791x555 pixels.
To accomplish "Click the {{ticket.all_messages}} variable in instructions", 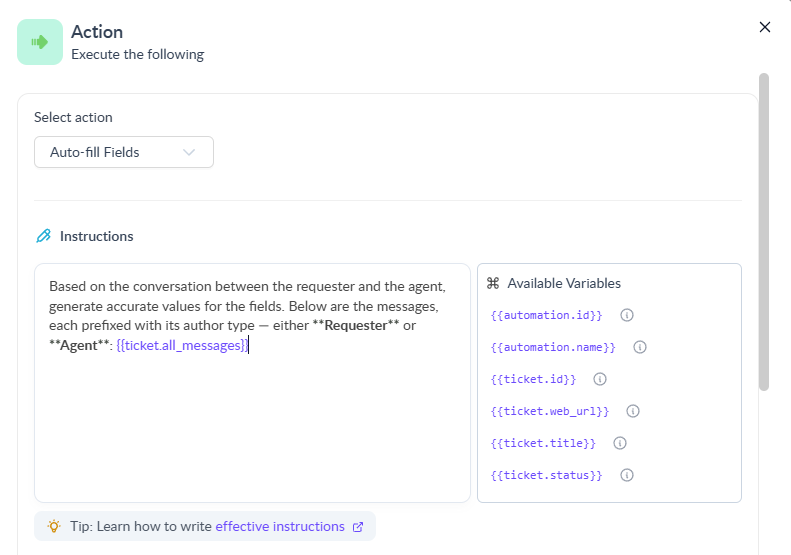I will [x=181, y=345].
